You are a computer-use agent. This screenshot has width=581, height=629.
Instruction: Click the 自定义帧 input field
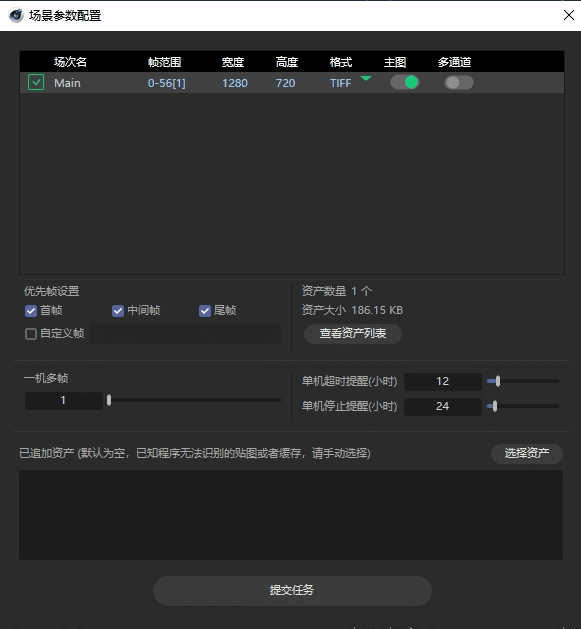point(185,334)
